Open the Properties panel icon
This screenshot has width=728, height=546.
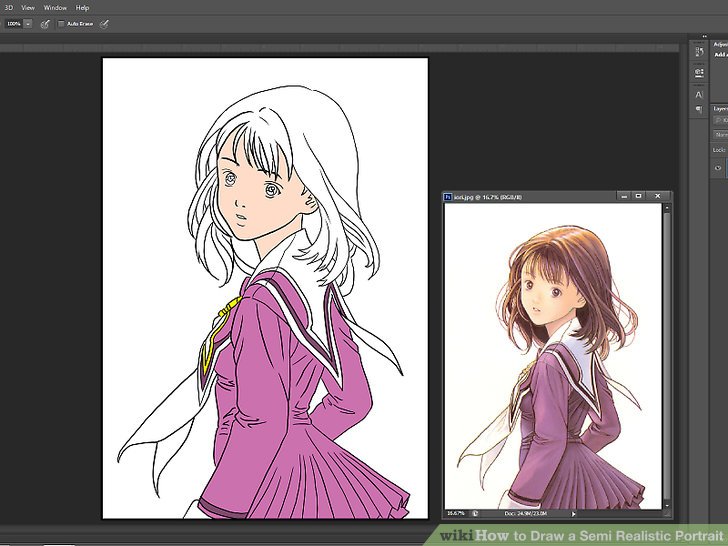(x=698, y=72)
